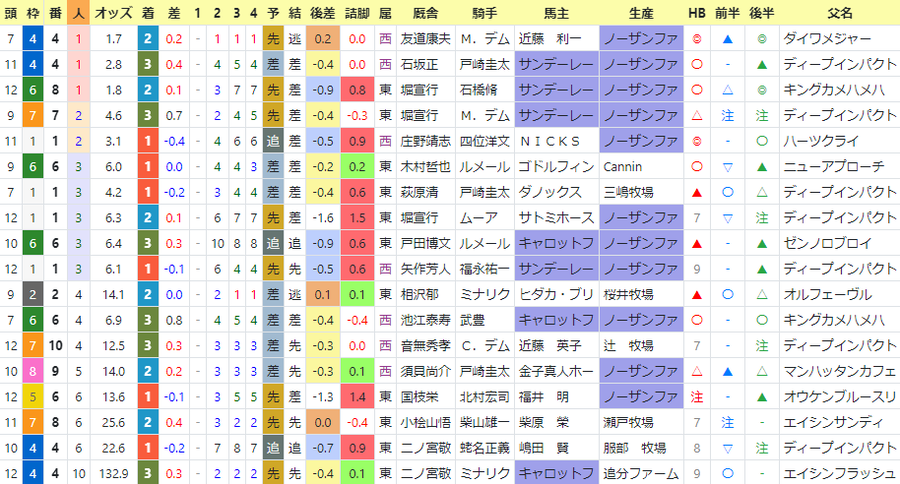This screenshot has height=484, width=900.
Task: Click breeder name 瀬戸牧場
Action: tap(629, 423)
